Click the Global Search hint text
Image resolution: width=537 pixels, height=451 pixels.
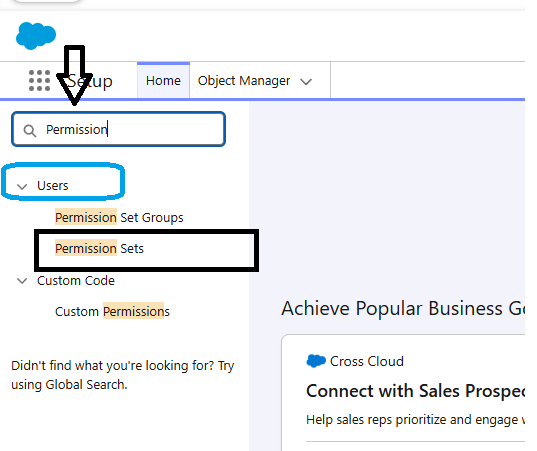123,375
